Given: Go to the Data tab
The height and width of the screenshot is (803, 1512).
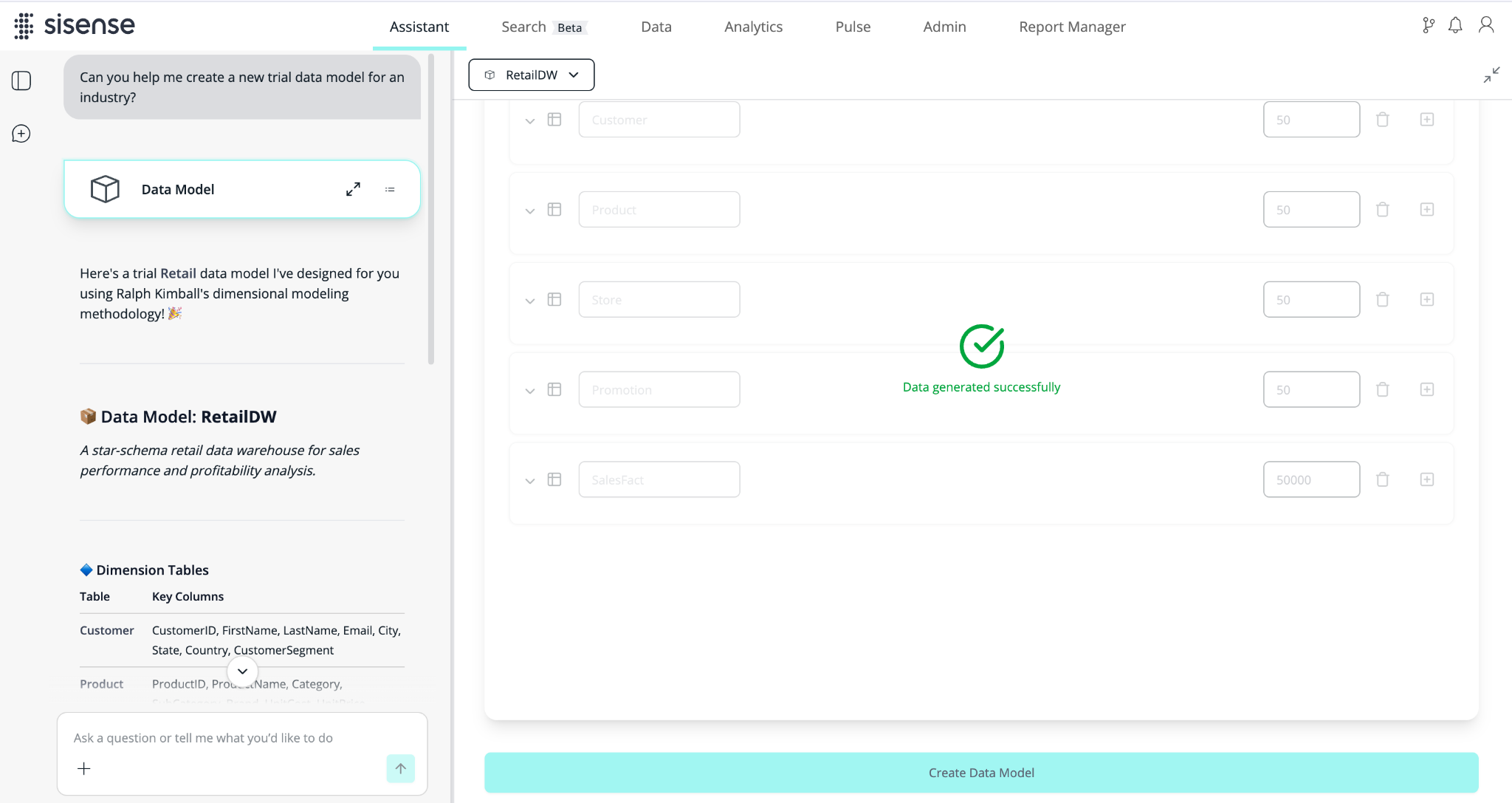Looking at the screenshot, I should 656,27.
